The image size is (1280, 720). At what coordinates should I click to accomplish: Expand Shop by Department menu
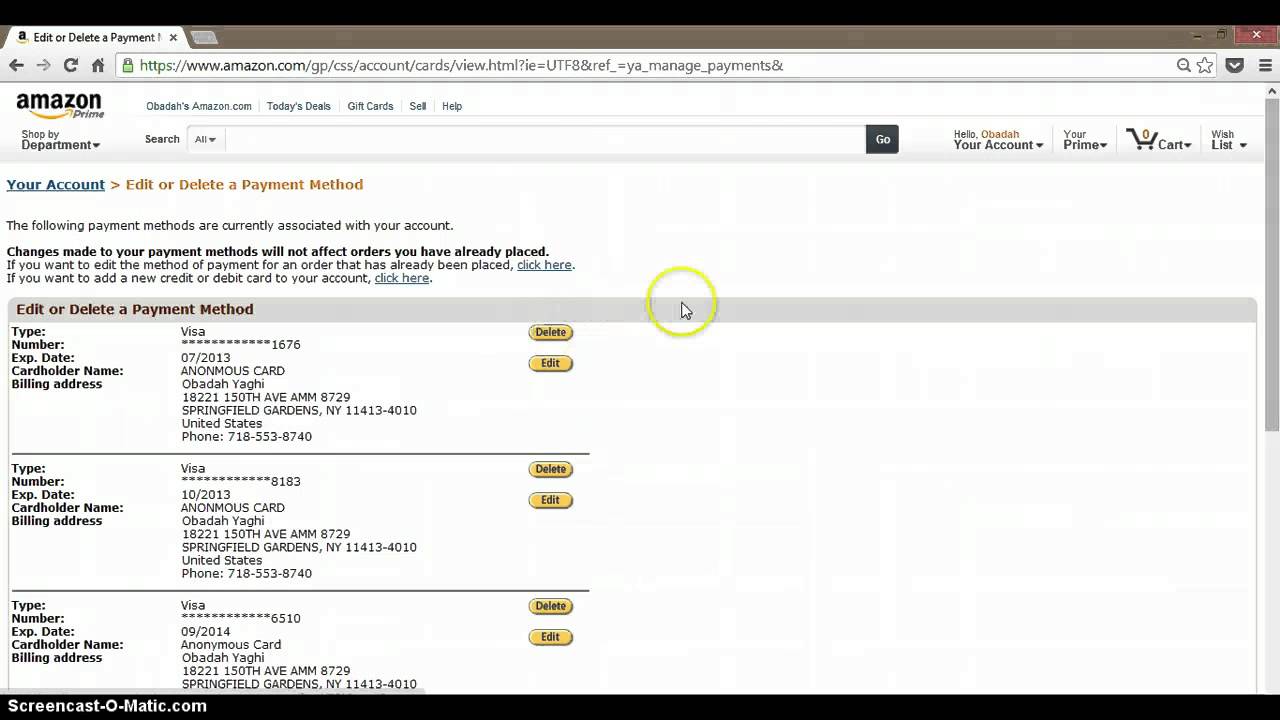click(x=60, y=140)
